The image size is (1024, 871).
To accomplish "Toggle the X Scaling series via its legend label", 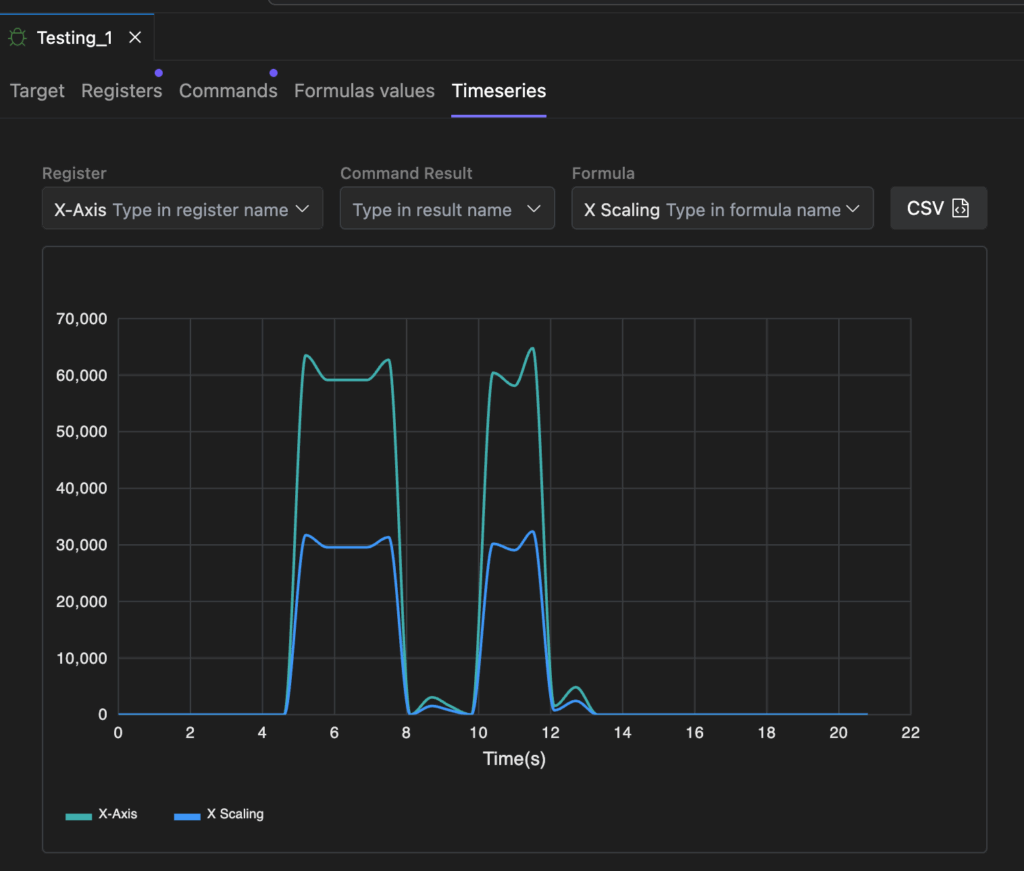I will point(235,814).
